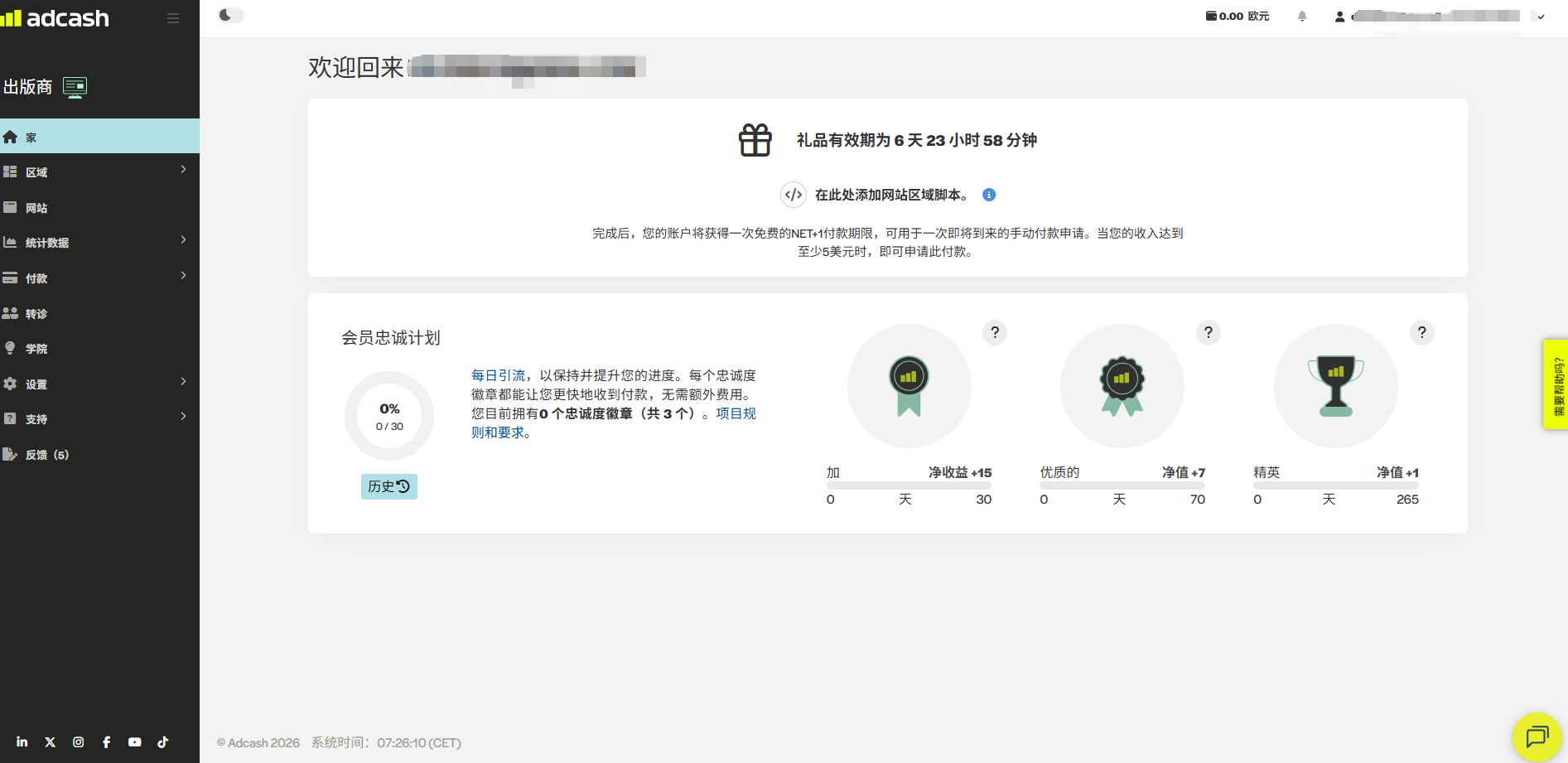Click the info icon beside the script instruction
1568x763 pixels.
[x=987, y=195]
